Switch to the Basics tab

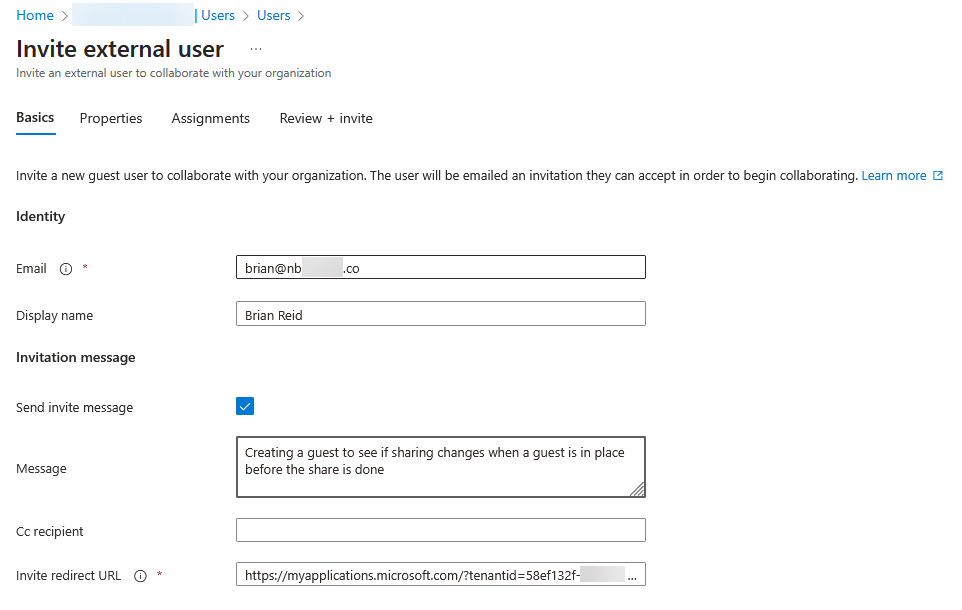tap(35, 118)
